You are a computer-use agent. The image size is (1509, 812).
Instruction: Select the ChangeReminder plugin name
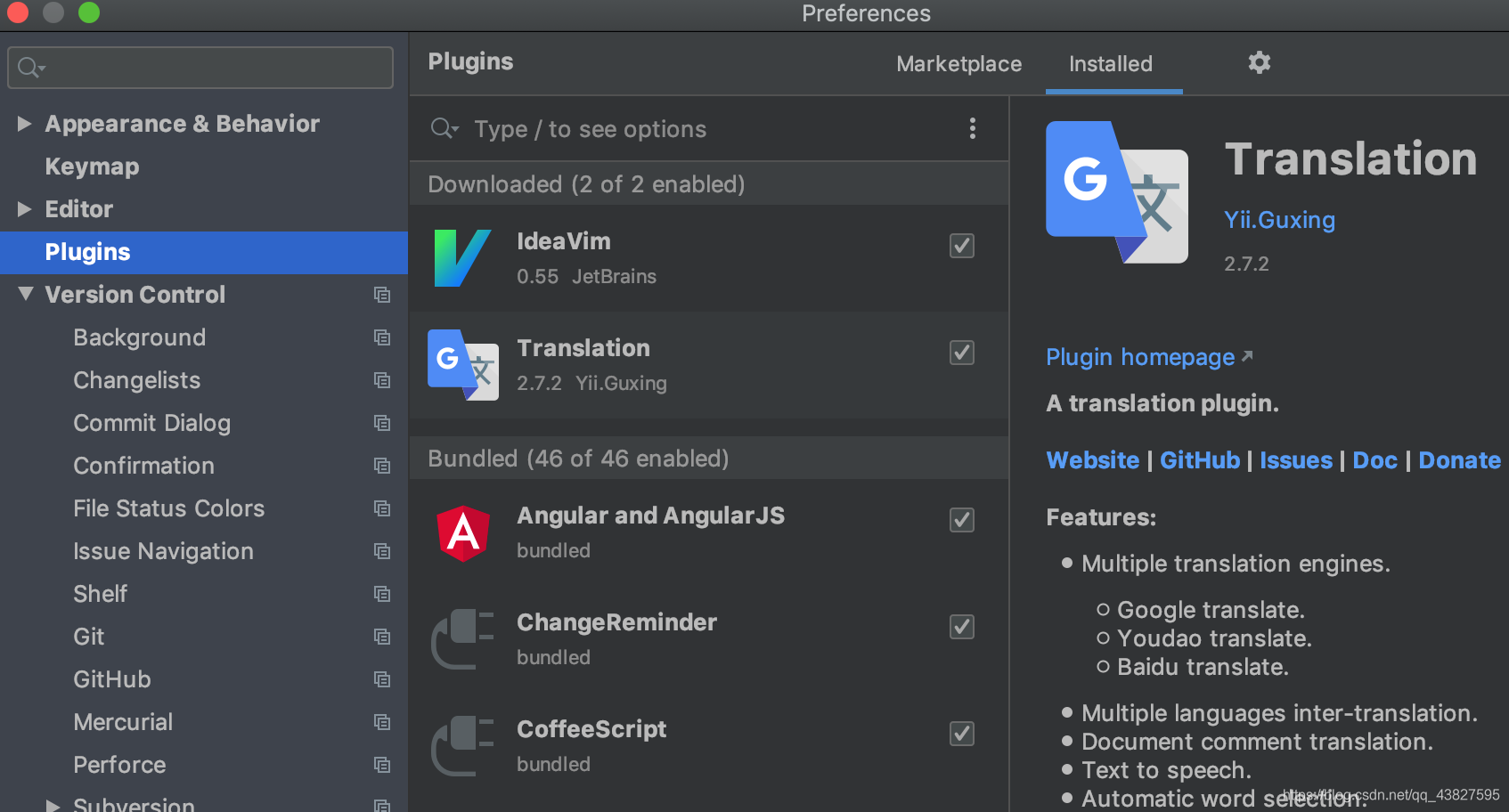coord(616,622)
